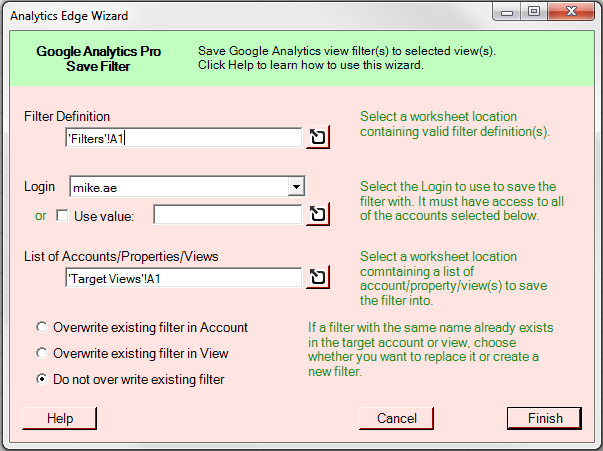Click the 'Google Analytics Pro Save Filter' heading
The width and height of the screenshot is (603, 451).
pos(98,58)
